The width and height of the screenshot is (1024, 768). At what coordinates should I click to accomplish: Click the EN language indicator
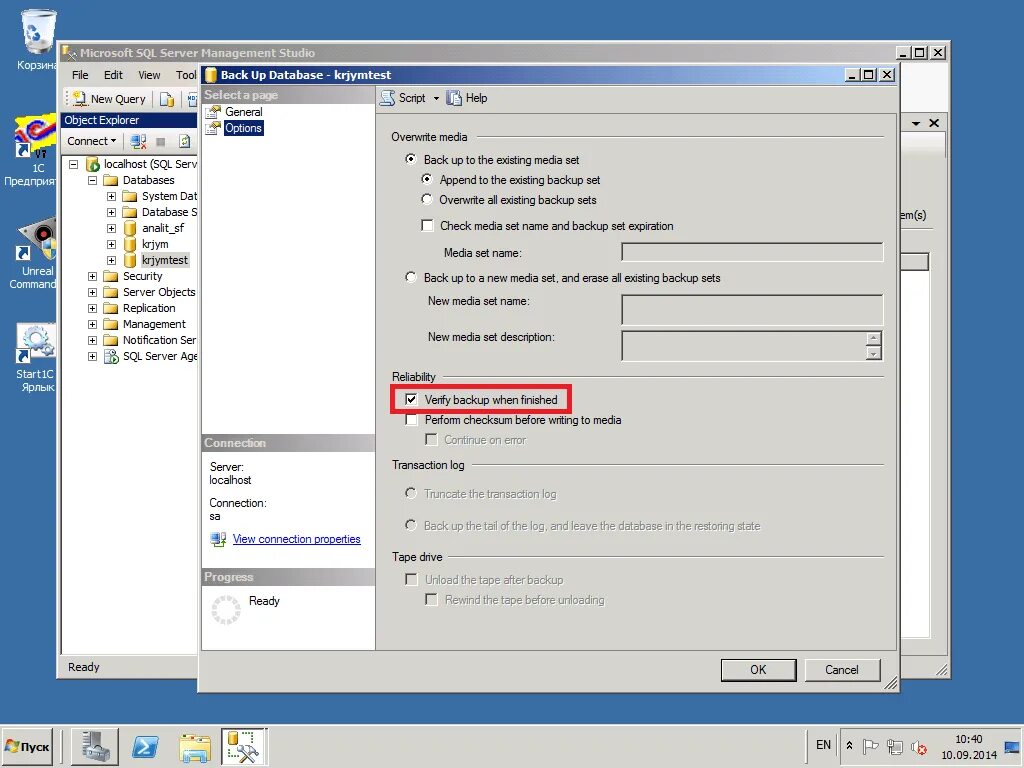(x=823, y=745)
